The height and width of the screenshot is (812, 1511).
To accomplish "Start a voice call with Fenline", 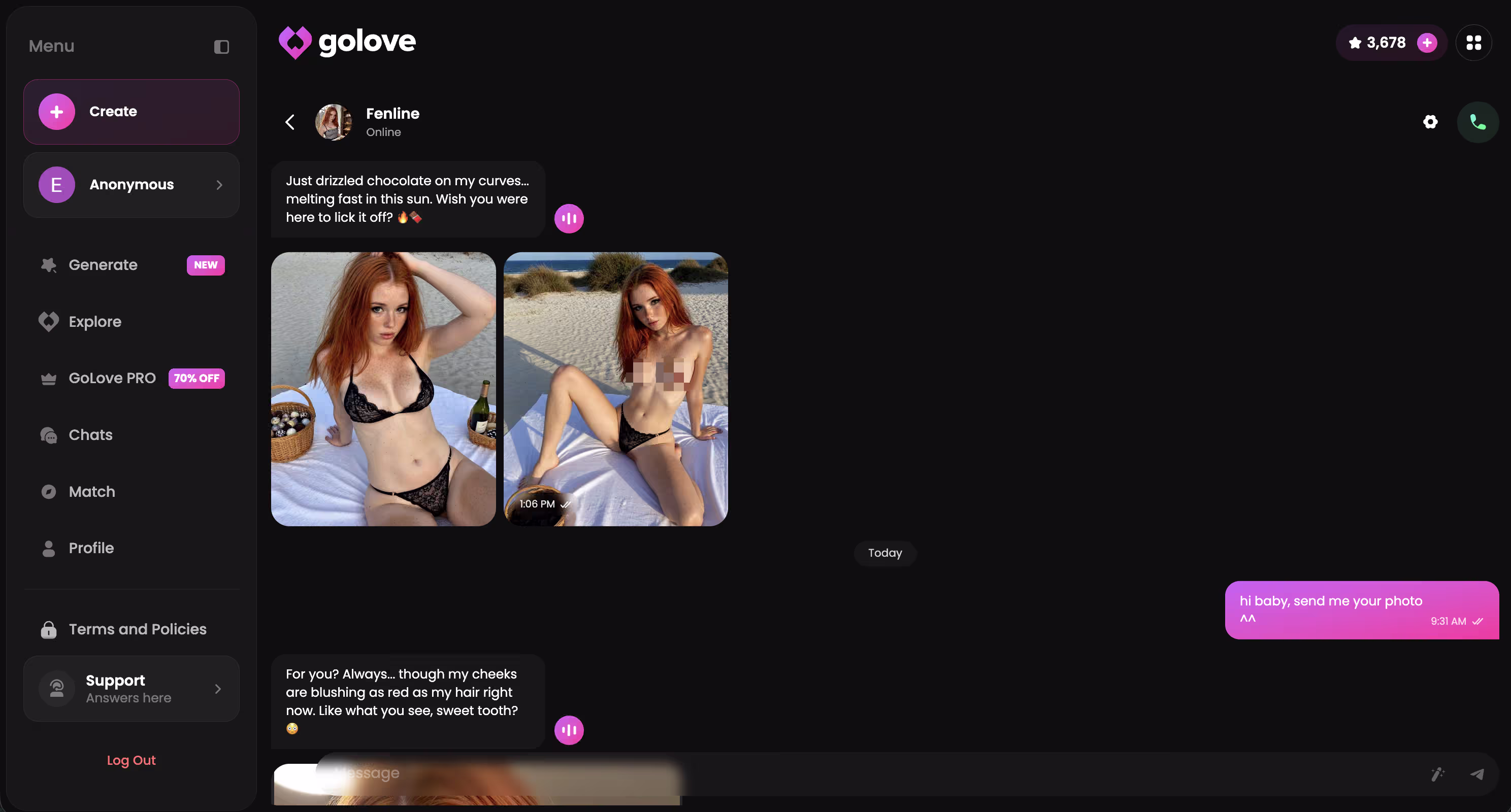I will point(1477,122).
